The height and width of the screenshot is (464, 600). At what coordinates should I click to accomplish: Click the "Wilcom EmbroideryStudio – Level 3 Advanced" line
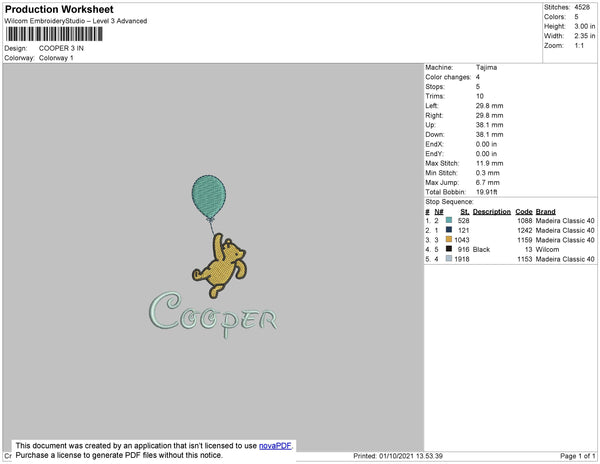[76, 21]
